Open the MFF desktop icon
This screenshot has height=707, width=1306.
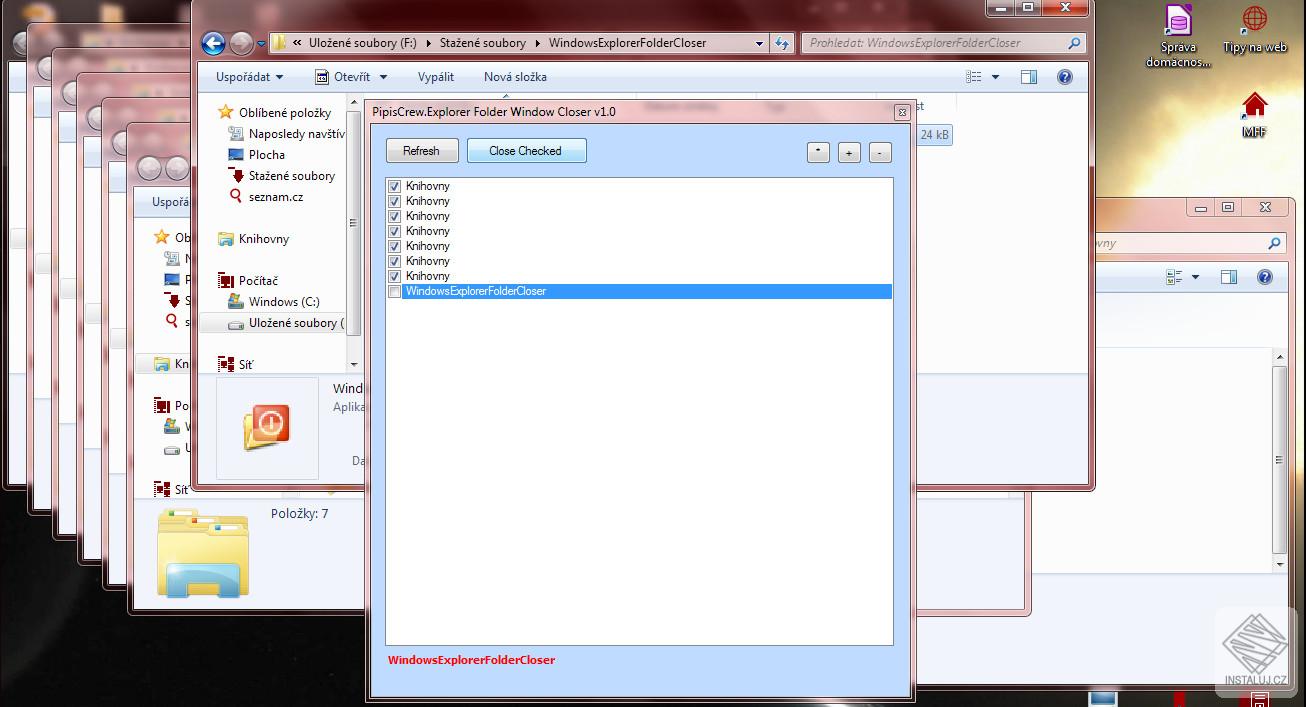tap(1255, 115)
